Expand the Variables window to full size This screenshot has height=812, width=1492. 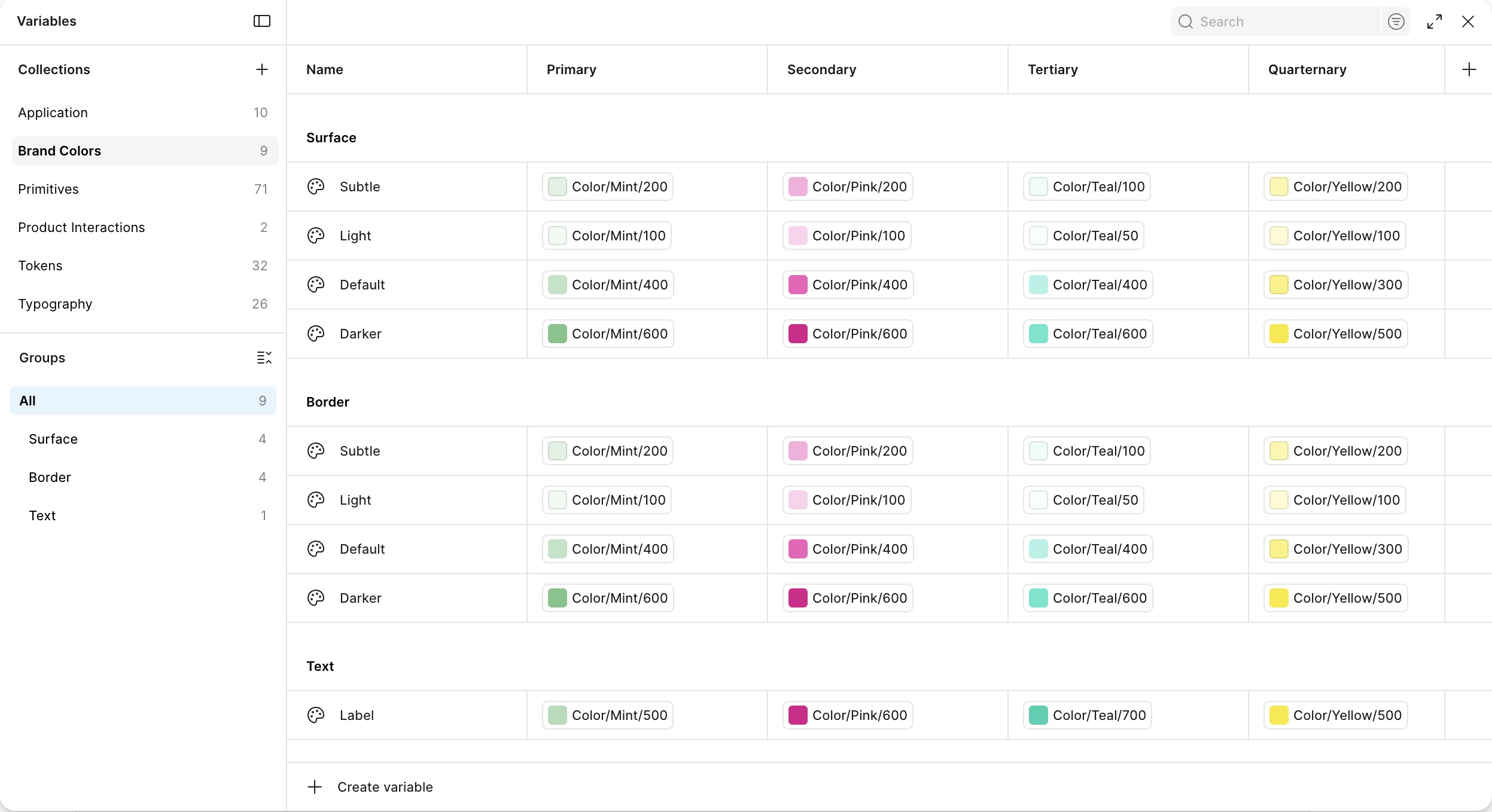pyautogui.click(x=1435, y=22)
